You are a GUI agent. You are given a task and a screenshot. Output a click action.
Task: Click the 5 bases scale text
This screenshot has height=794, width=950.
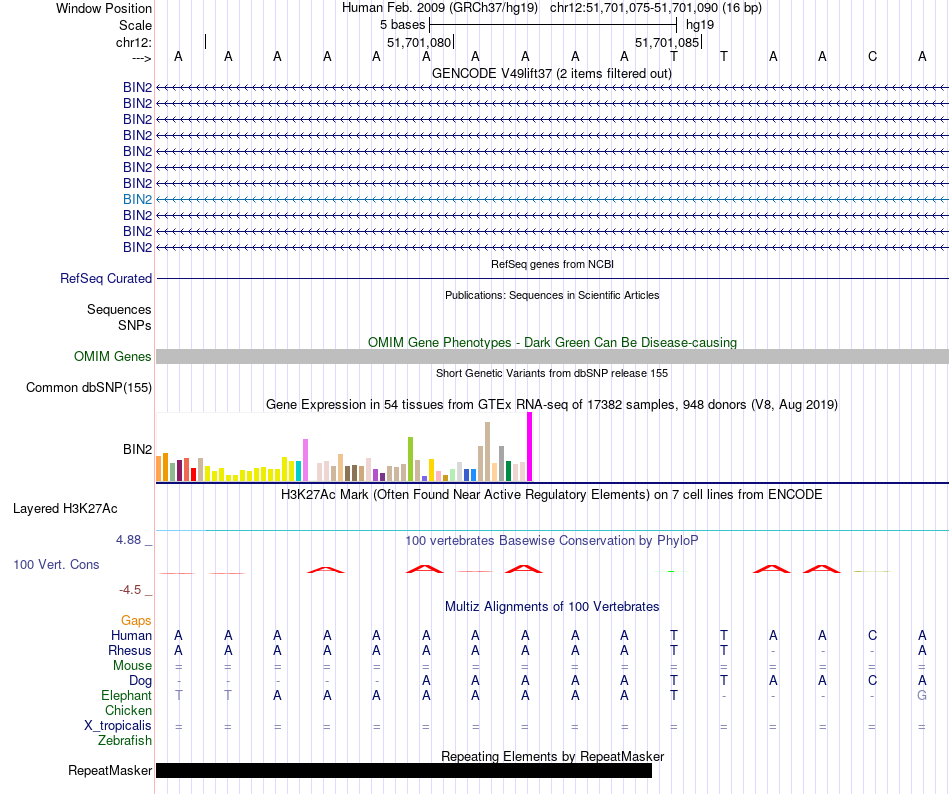click(402, 25)
